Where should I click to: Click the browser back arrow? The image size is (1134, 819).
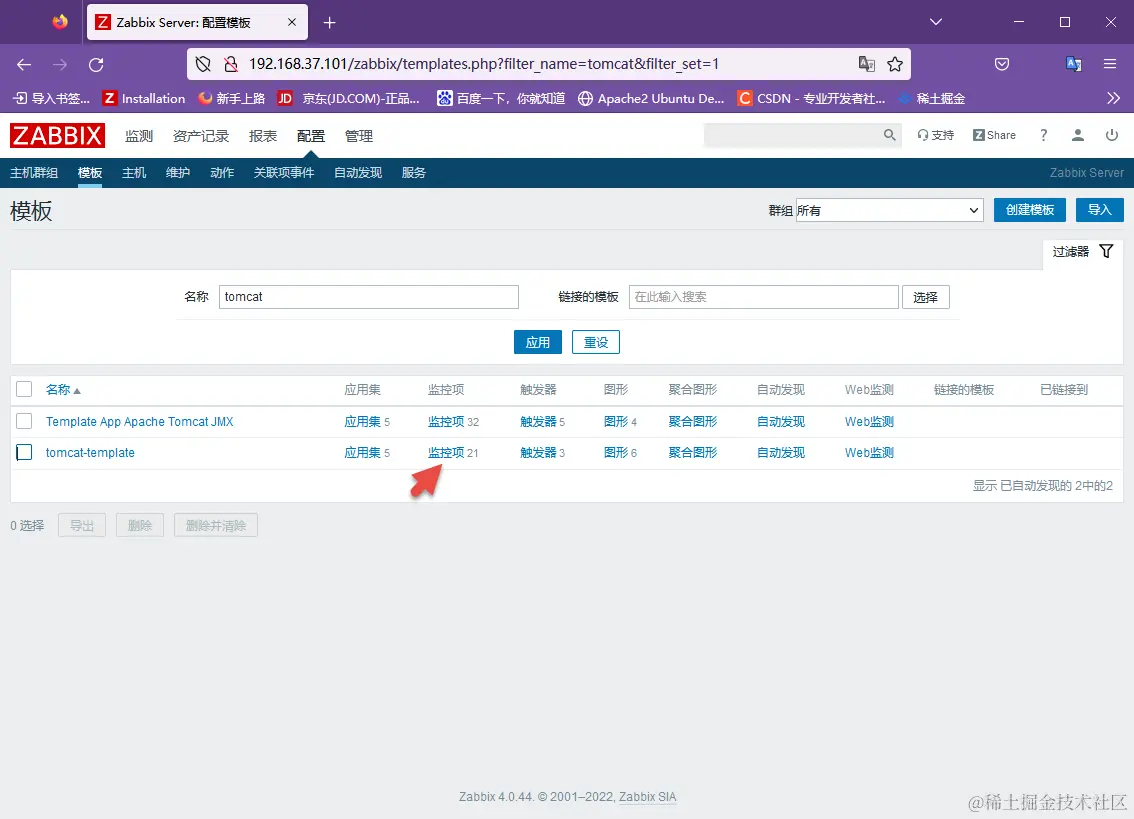24,64
